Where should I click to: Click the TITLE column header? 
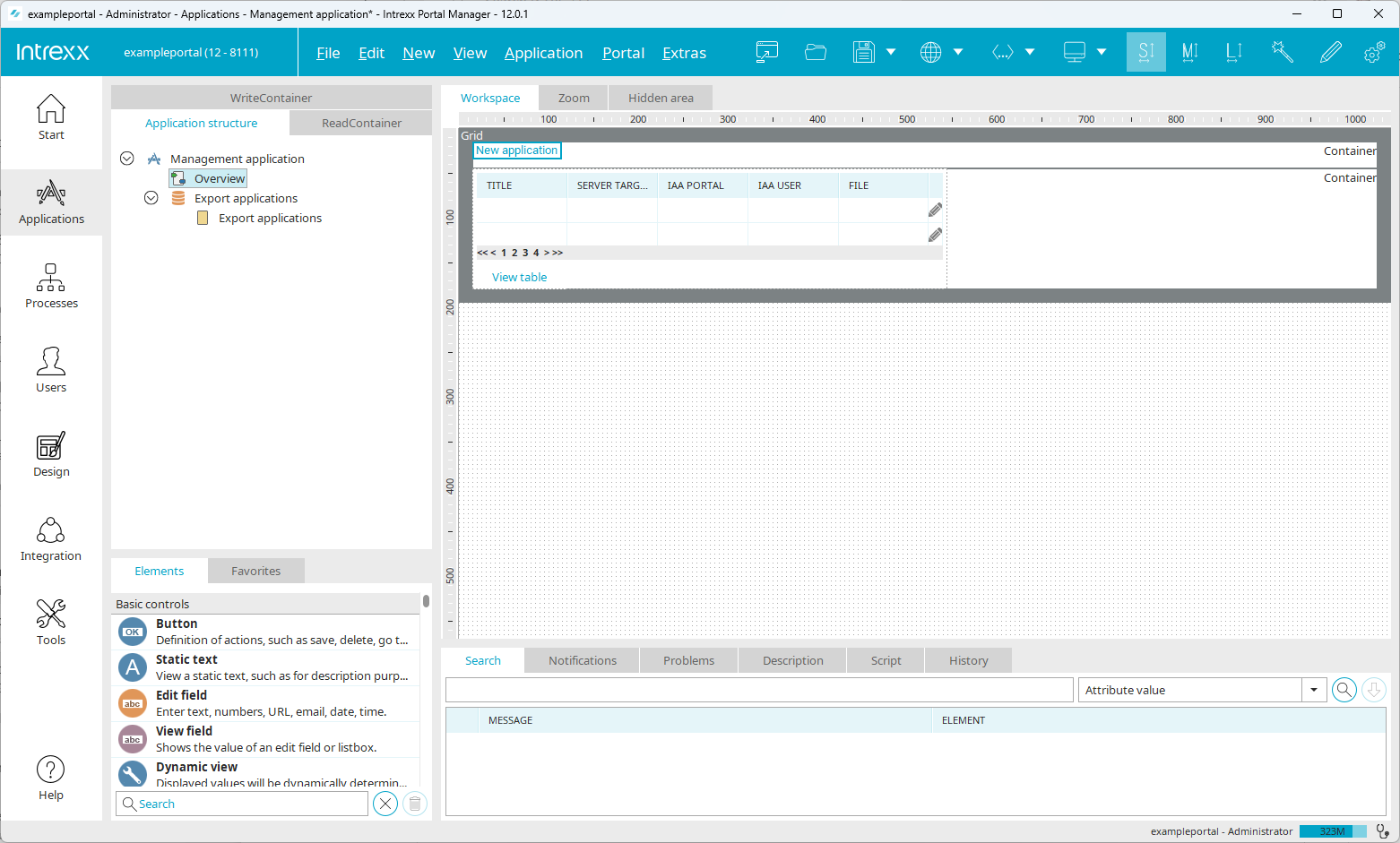521,185
